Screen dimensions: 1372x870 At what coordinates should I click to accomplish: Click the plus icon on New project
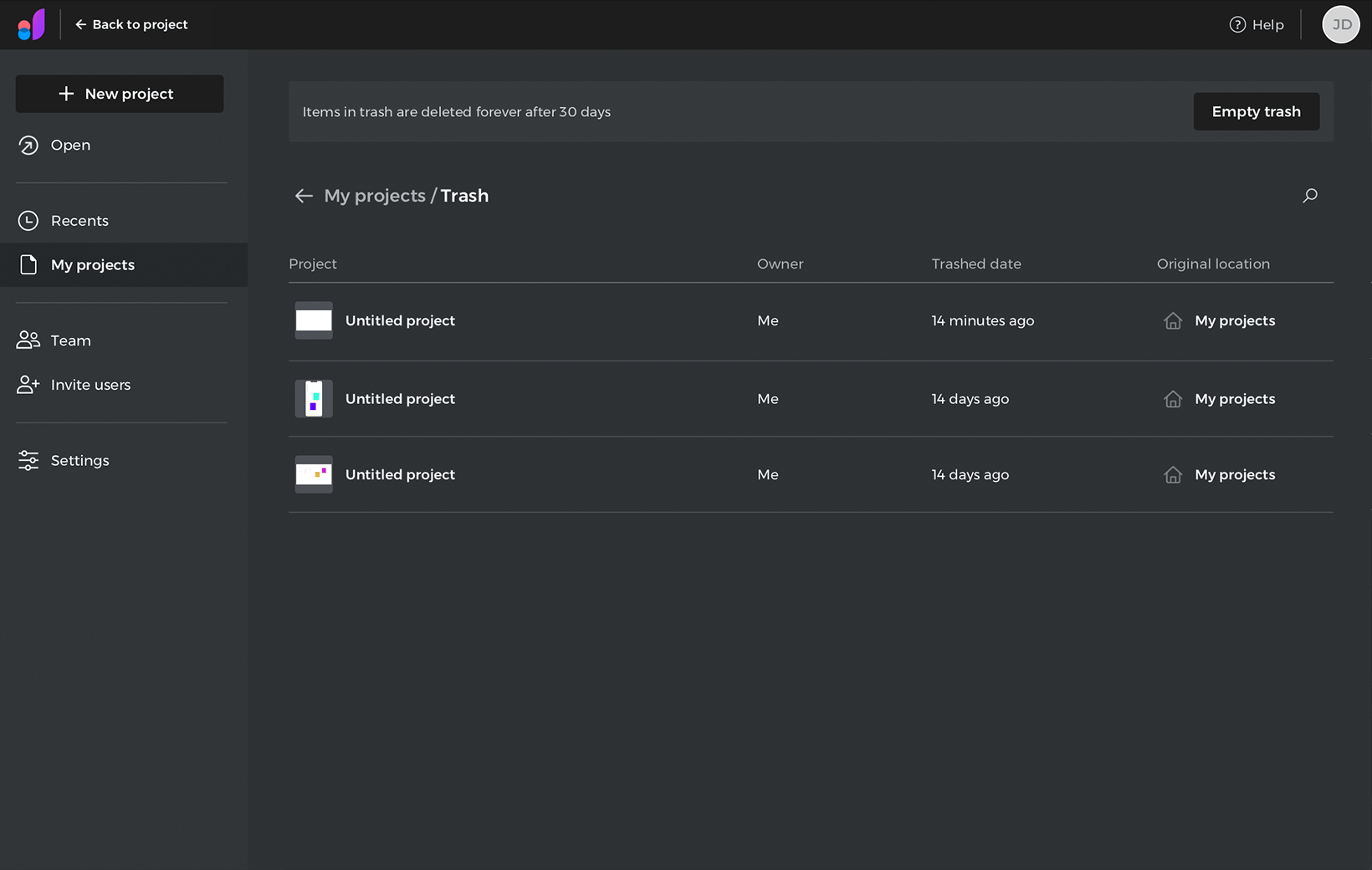tap(66, 94)
